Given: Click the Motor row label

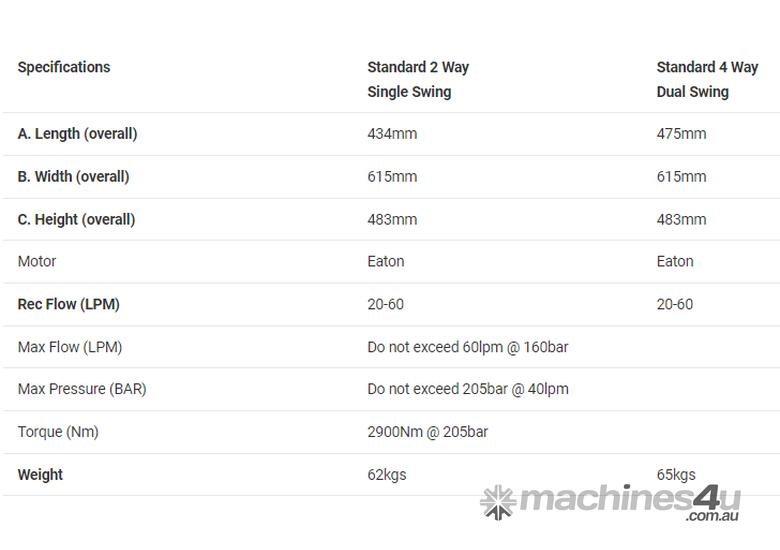Looking at the screenshot, I should click(37, 261).
